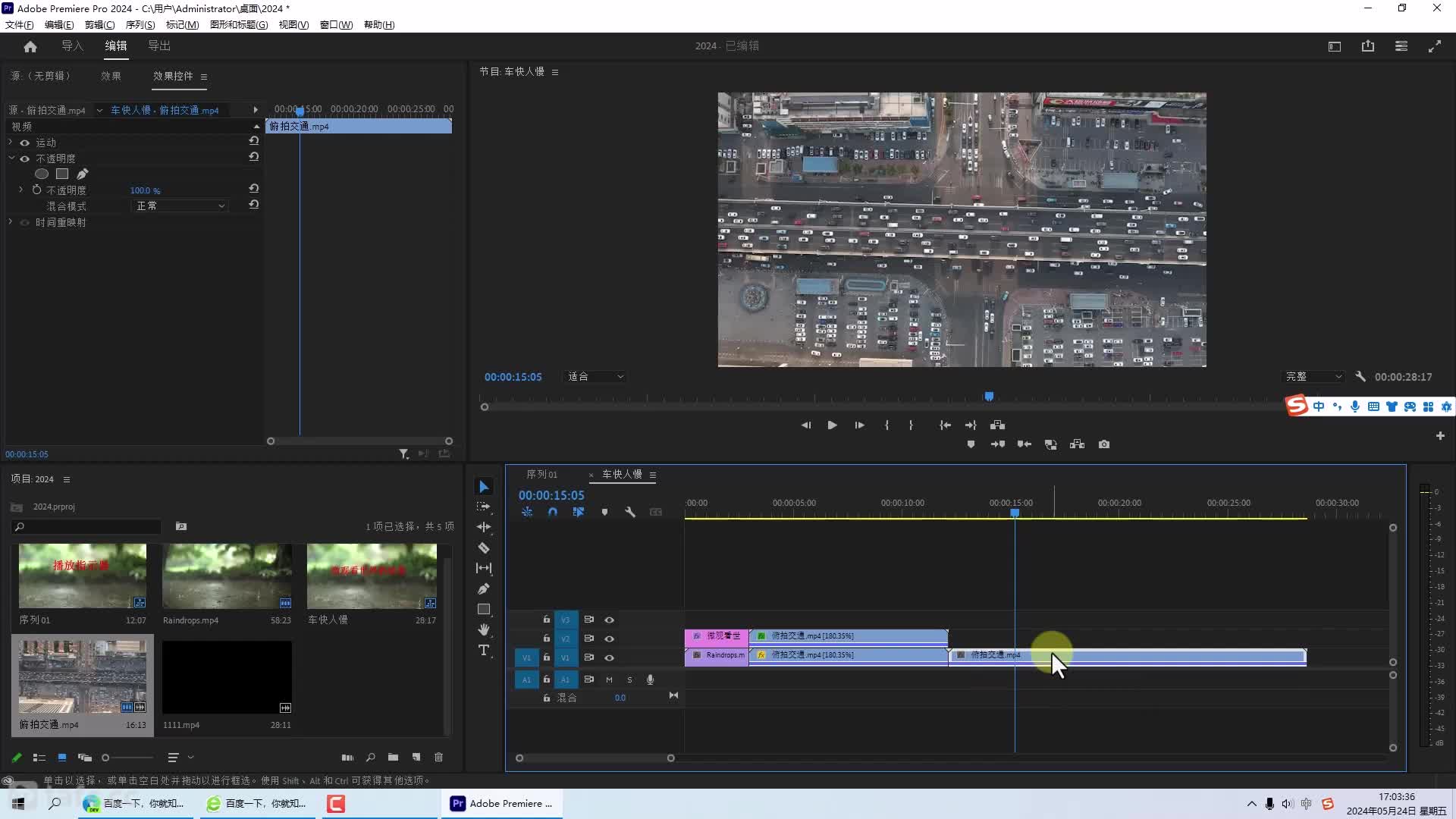This screenshot has width=1456, height=819.
Task: Click Export Frame camera icon
Action: 1104,444
